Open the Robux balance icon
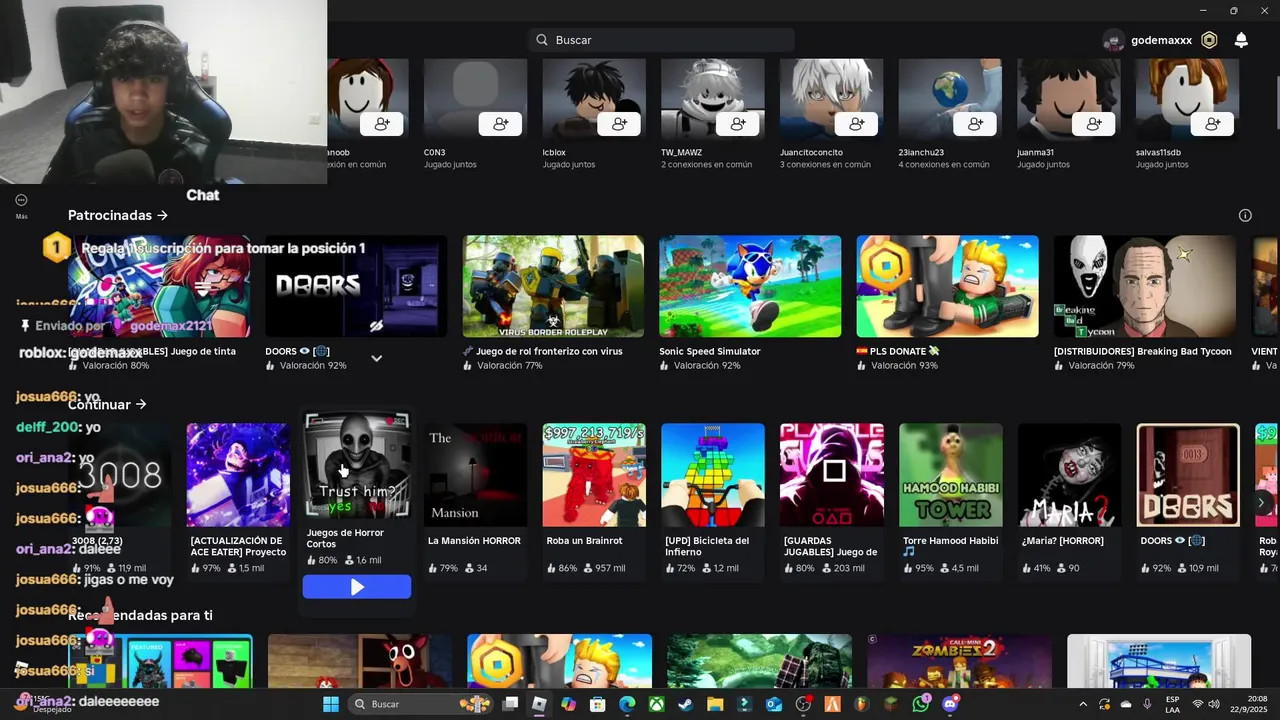The height and width of the screenshot is (720, 1280). [1209, 40]
